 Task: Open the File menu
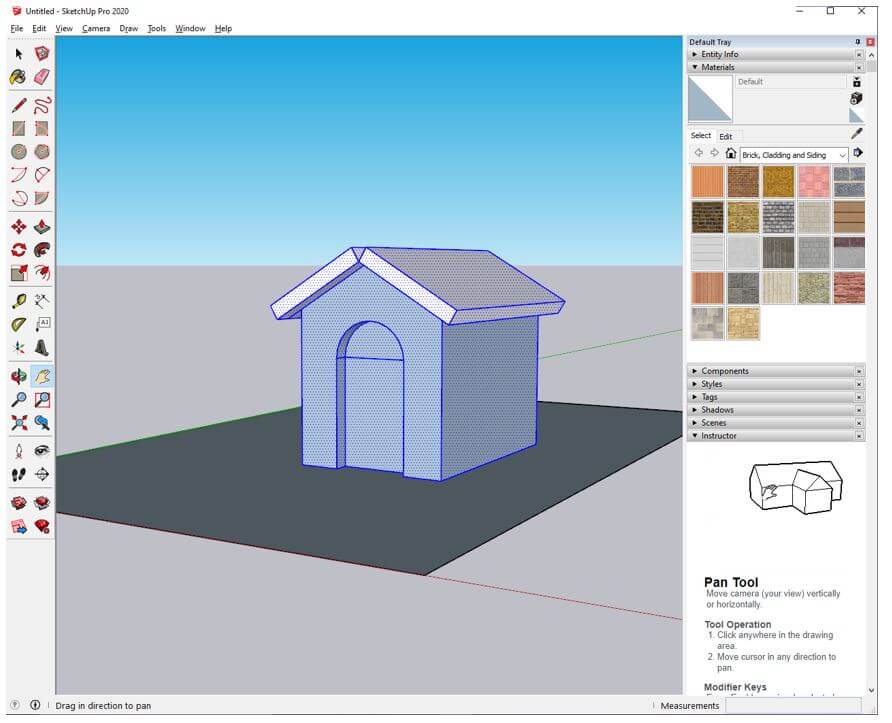point(16,28)
